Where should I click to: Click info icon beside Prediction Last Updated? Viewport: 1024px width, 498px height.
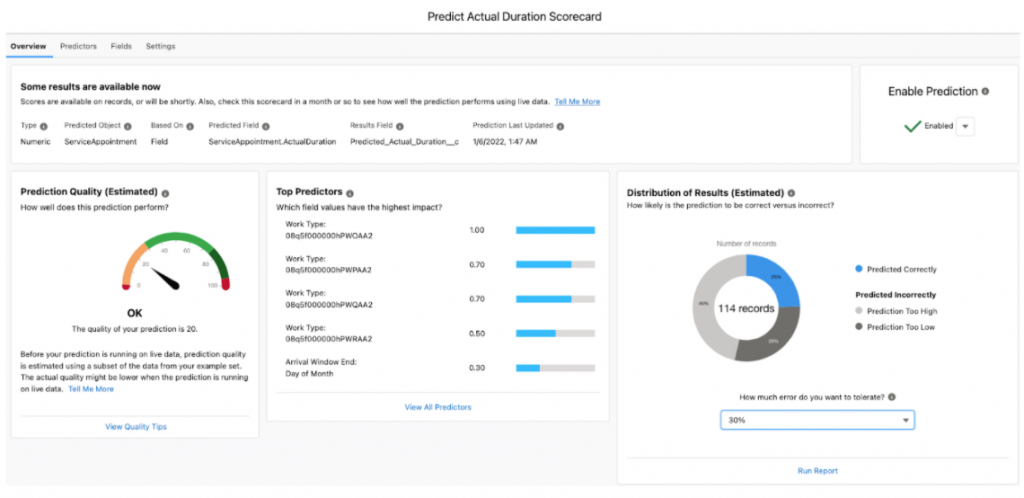[x=560, y=127]
